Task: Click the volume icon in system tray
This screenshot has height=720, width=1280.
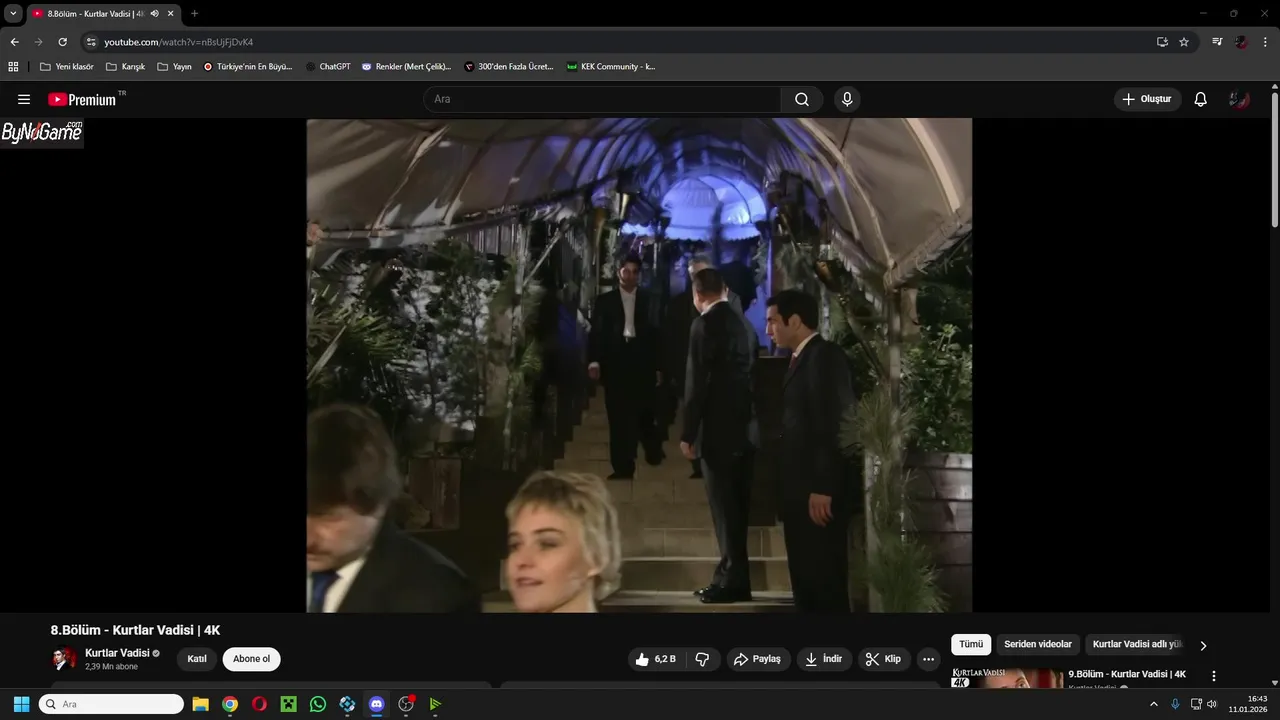Action: (1211, 704)
